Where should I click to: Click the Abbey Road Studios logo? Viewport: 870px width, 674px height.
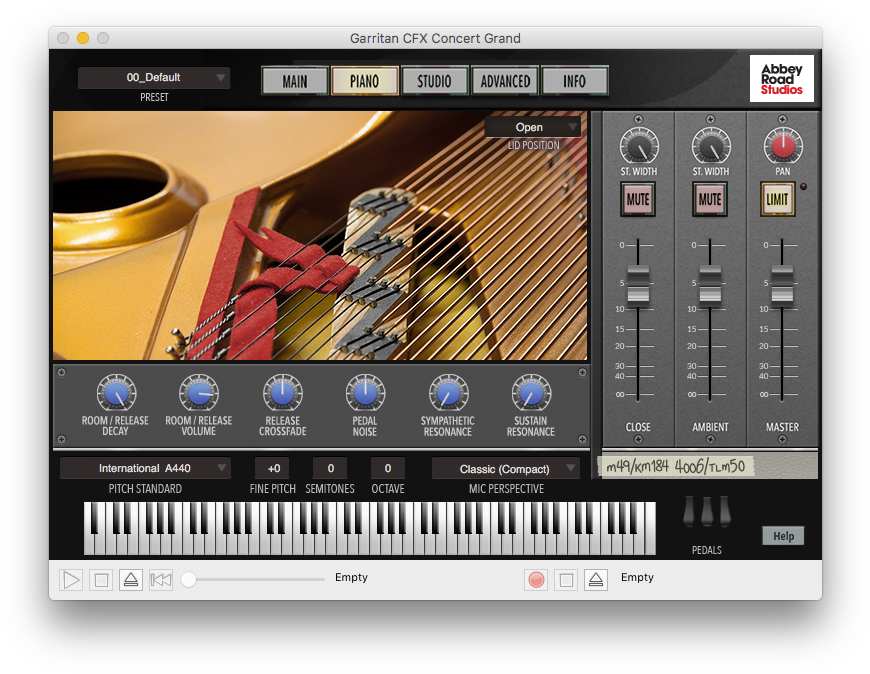pos(782,79)
